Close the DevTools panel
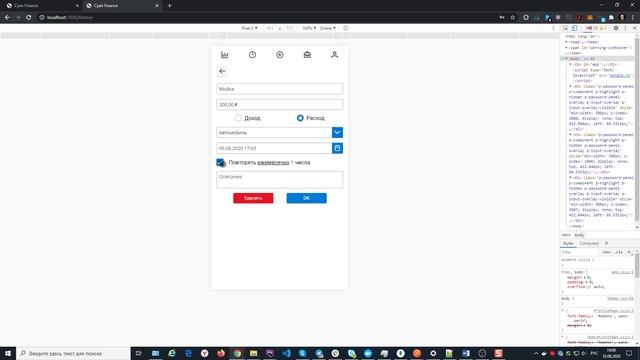The width and height of the screenshot is (640, 360). pos(634,28)
